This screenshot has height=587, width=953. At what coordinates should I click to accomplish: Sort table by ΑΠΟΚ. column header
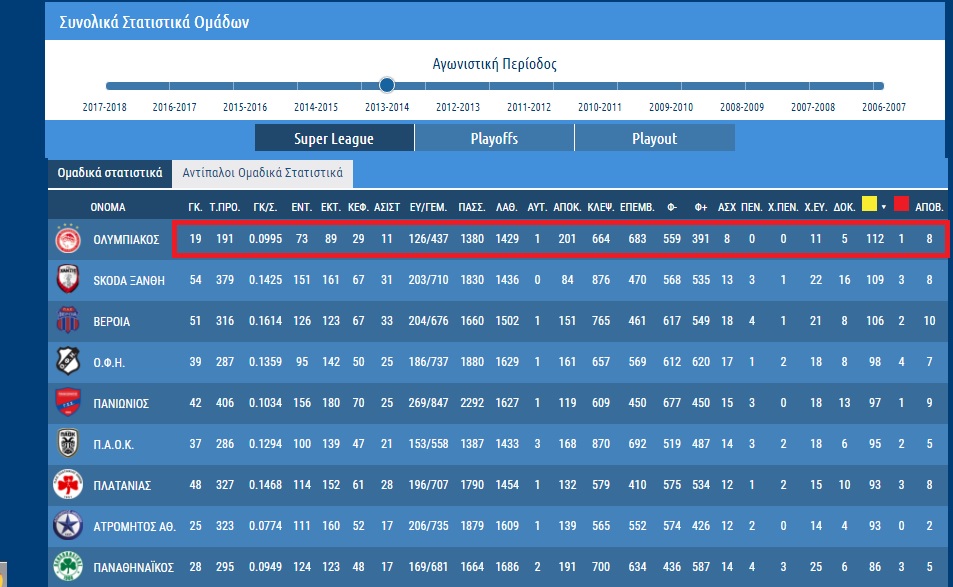click(x=567, y=207)
